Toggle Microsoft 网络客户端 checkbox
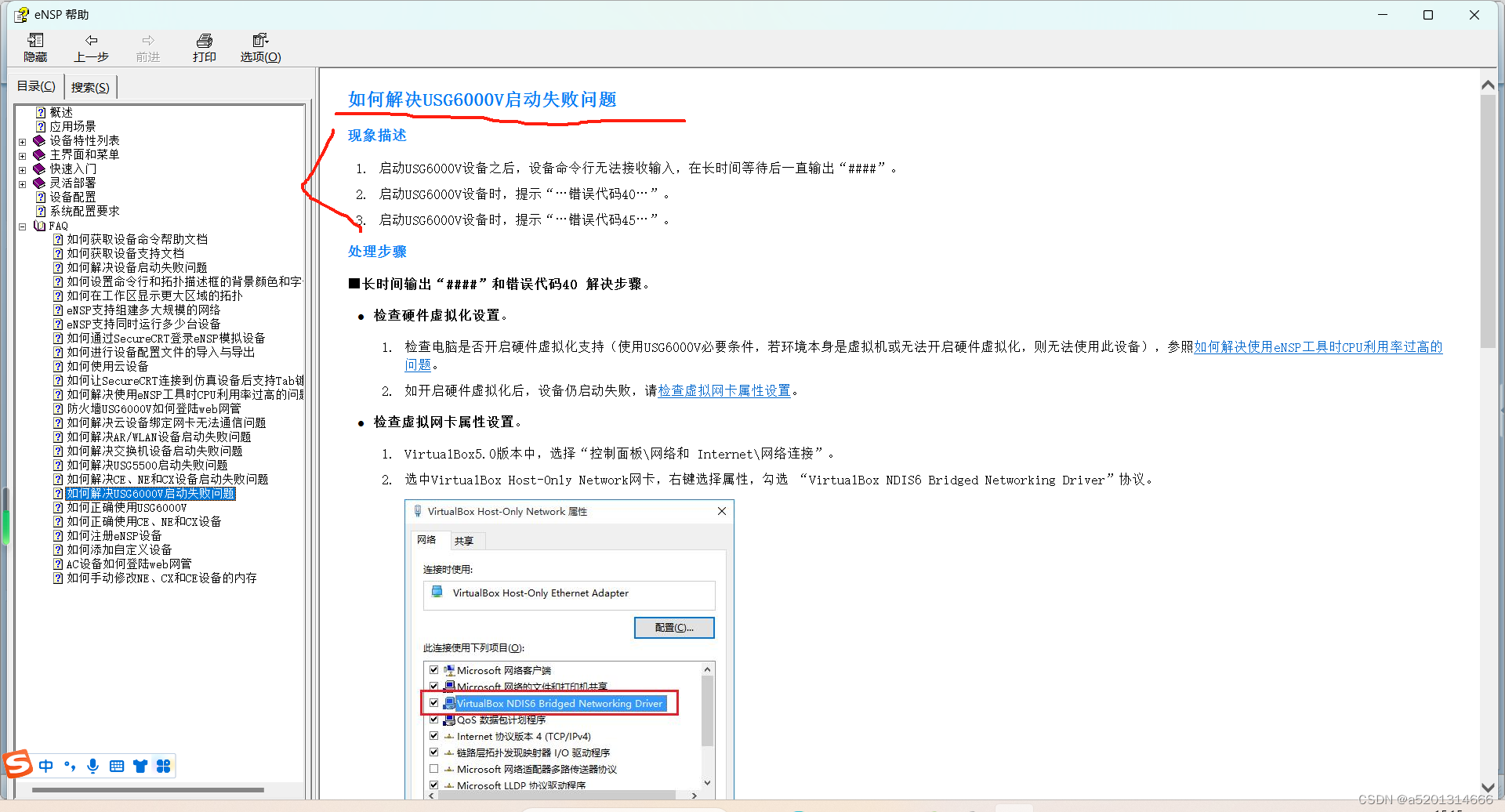1505x812 pixels. pos(433,670)
